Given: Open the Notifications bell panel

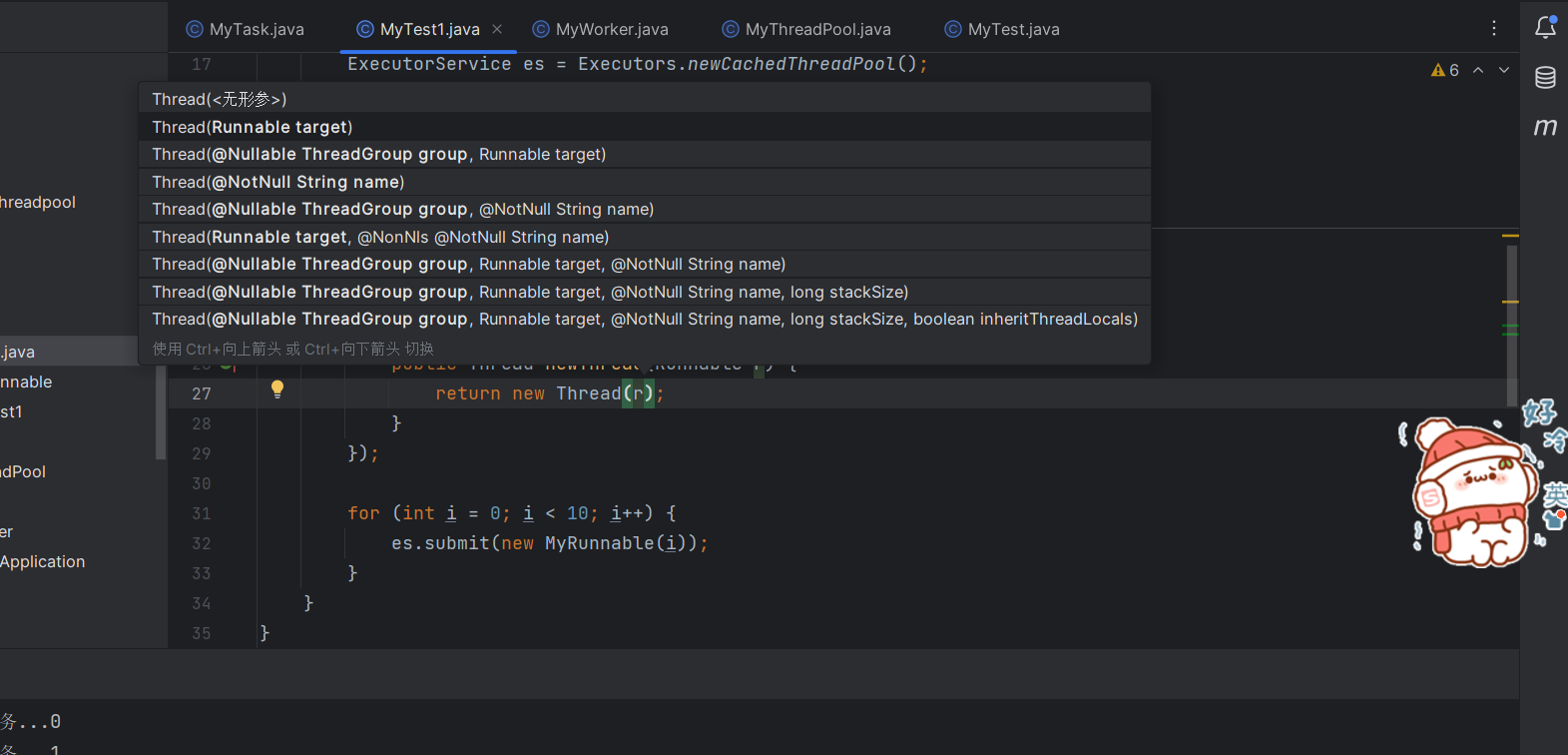Looking at the screenshot, I should [1545, 28].
